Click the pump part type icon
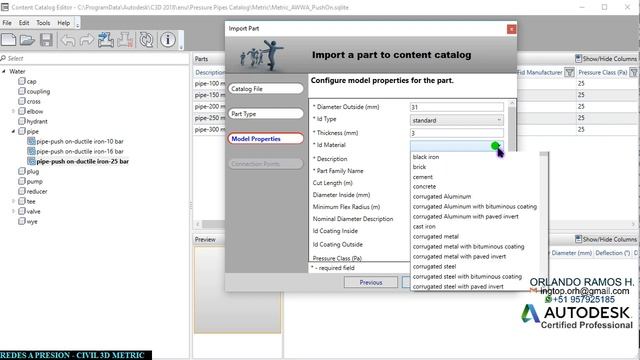 (x=22, y=181)
